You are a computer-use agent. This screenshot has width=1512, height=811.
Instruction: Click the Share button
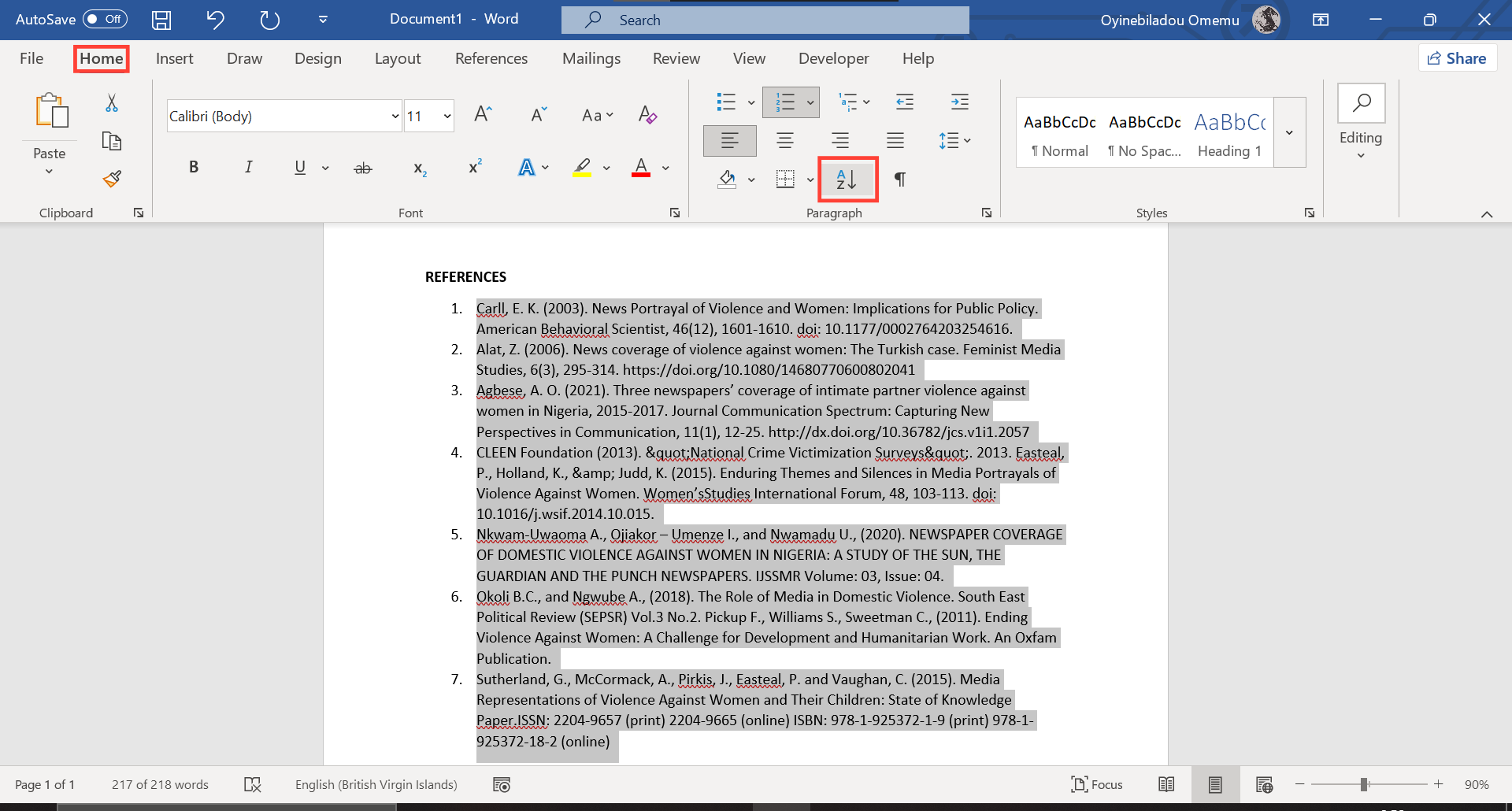coord(1457,57)
